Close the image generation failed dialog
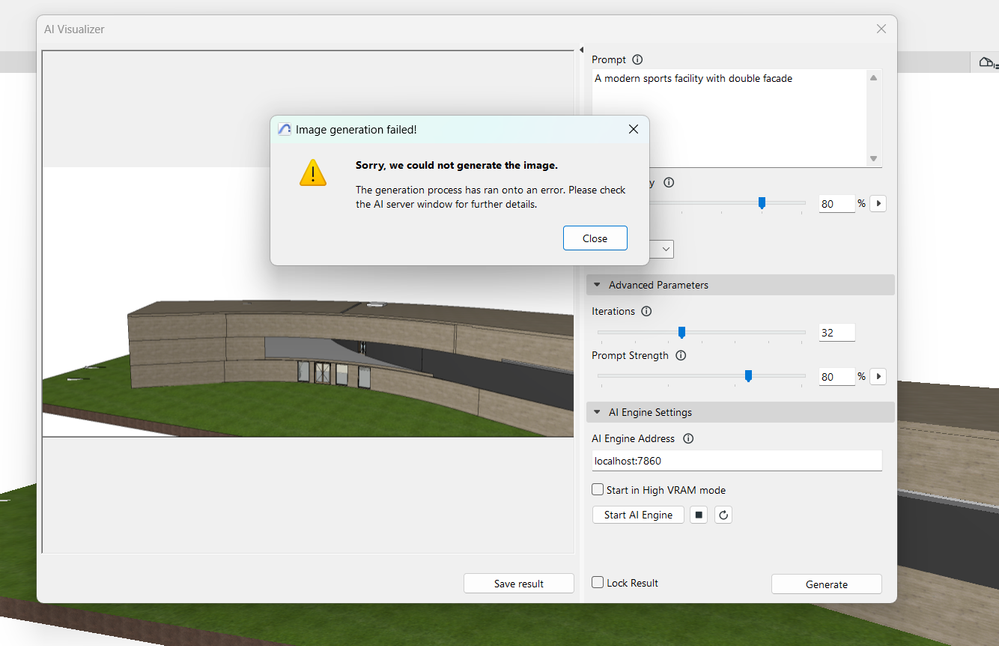999x646 pixels. click(595, 238)
